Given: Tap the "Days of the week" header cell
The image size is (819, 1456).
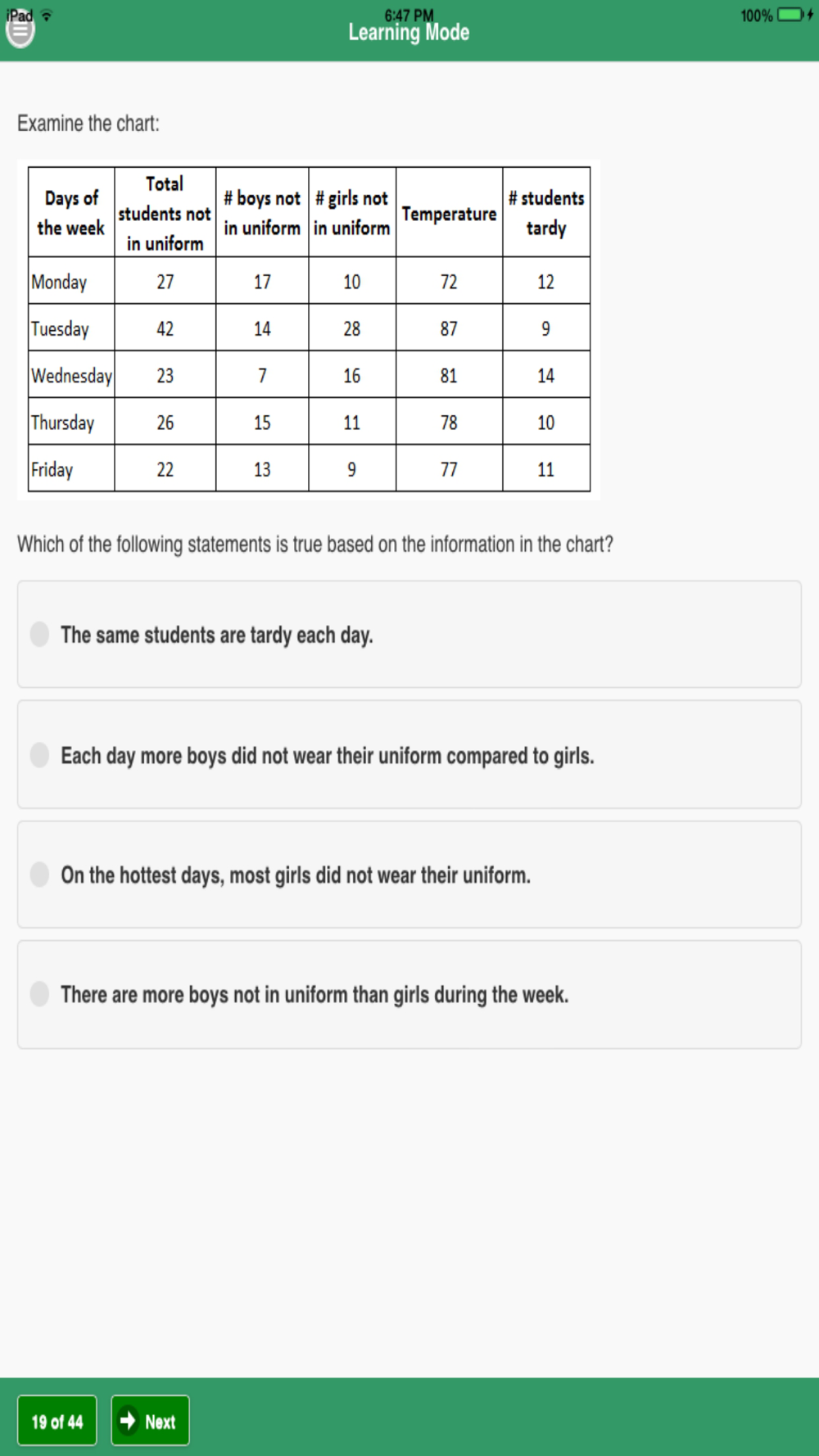Looking at the screenshot, I should click(71, 213).
